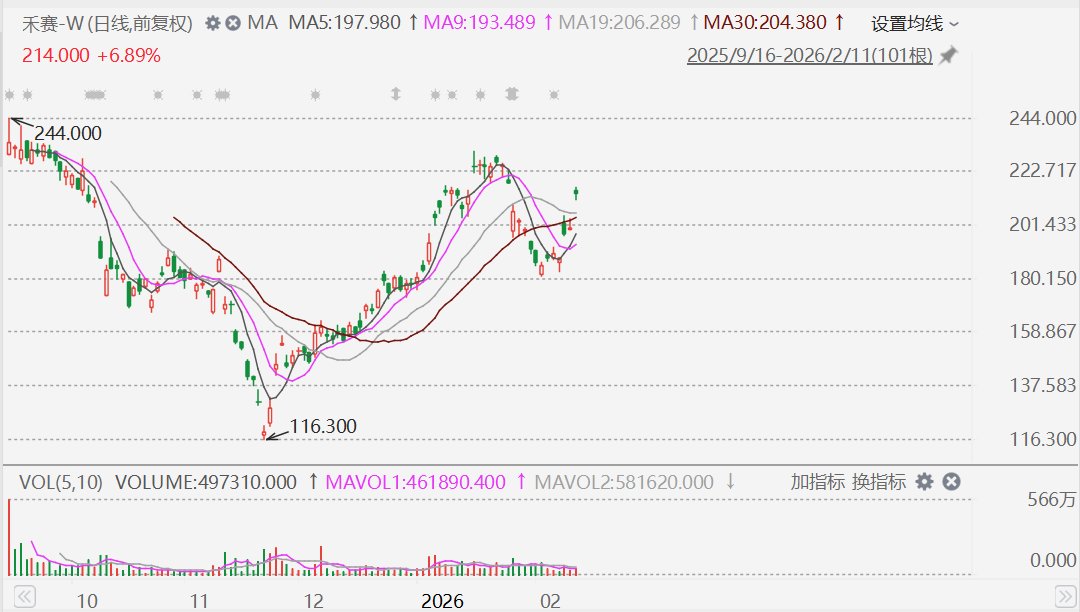Open chart settings gear beside the 禾赛-W title
Image resolution: width=1080 pixels, height=612 pixels.
click(213, 23)
